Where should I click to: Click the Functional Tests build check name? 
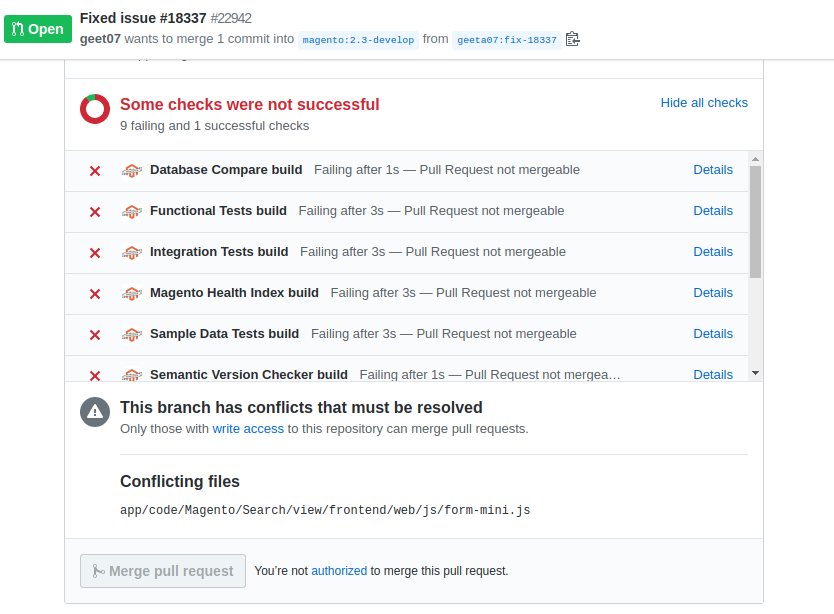click(218, 211)
